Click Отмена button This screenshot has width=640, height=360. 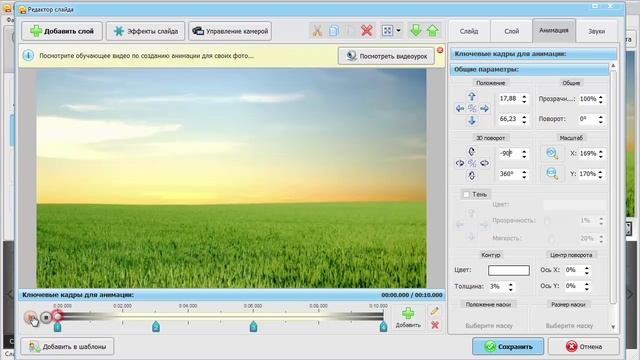[x=584, y=347]
